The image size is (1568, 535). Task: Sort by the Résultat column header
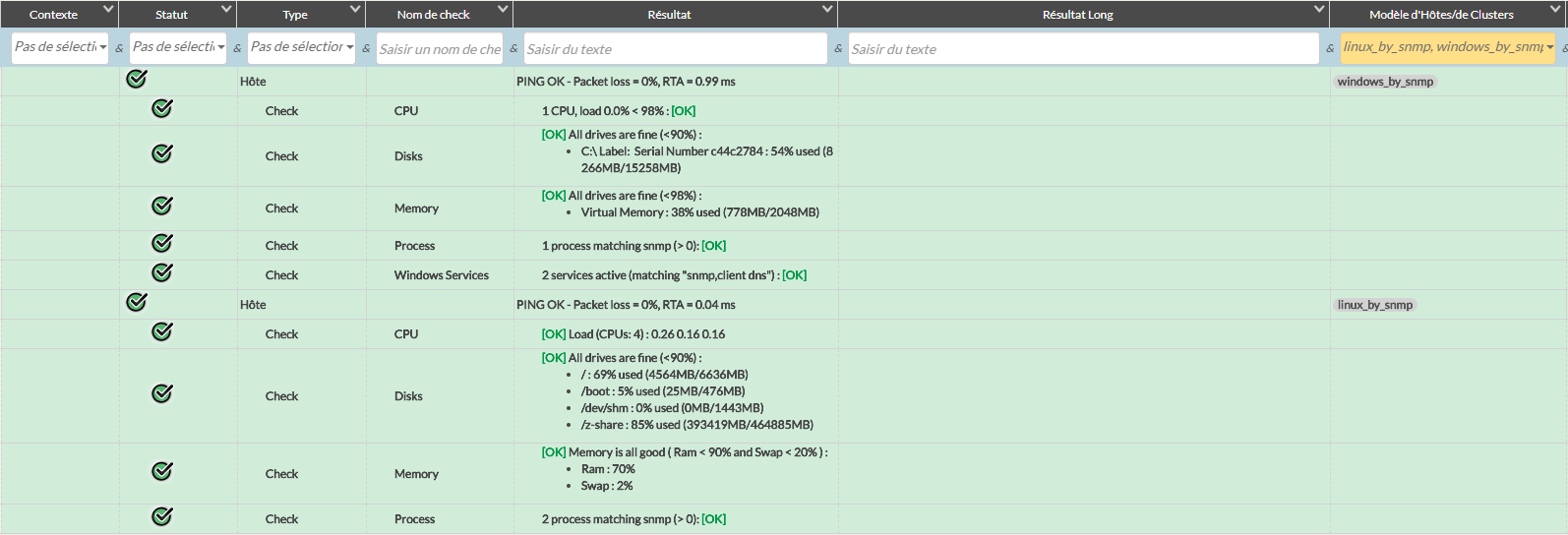[669, 15]
